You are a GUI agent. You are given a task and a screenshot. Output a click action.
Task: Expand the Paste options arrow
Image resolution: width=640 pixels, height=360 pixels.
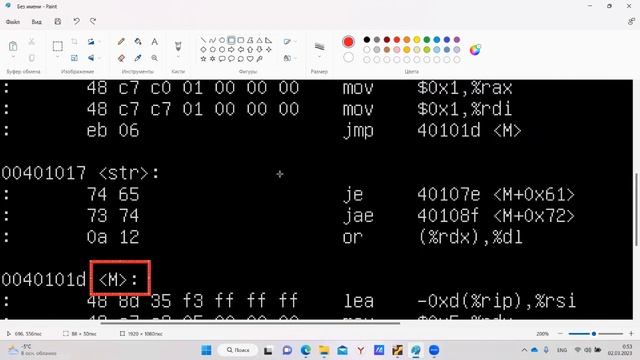(13, 57)
